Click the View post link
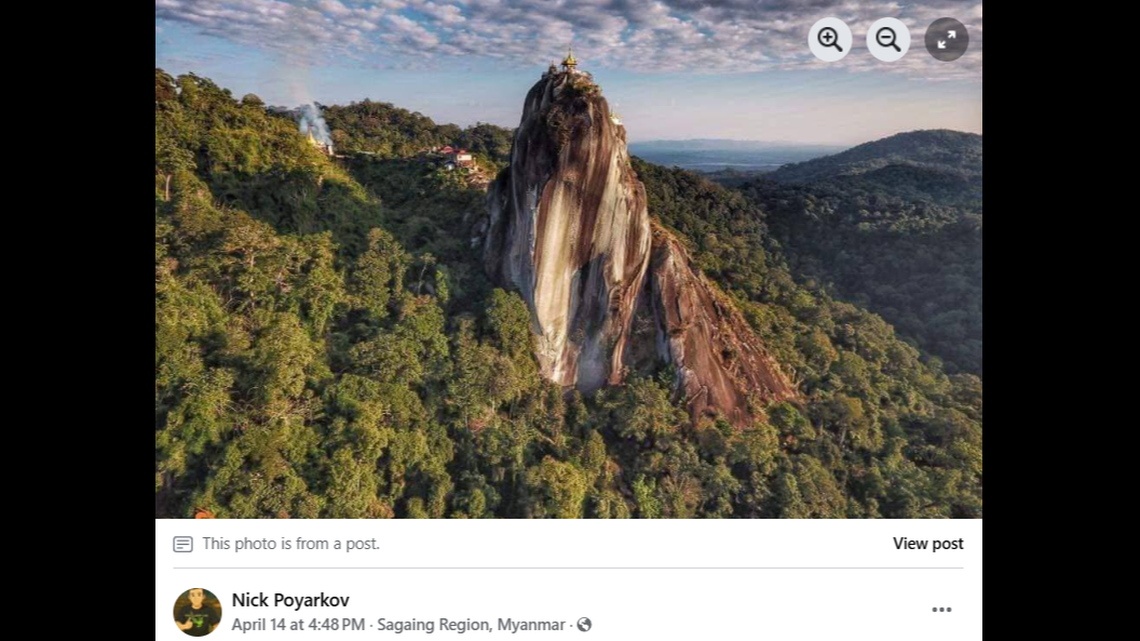 click(x=928, y=544)
